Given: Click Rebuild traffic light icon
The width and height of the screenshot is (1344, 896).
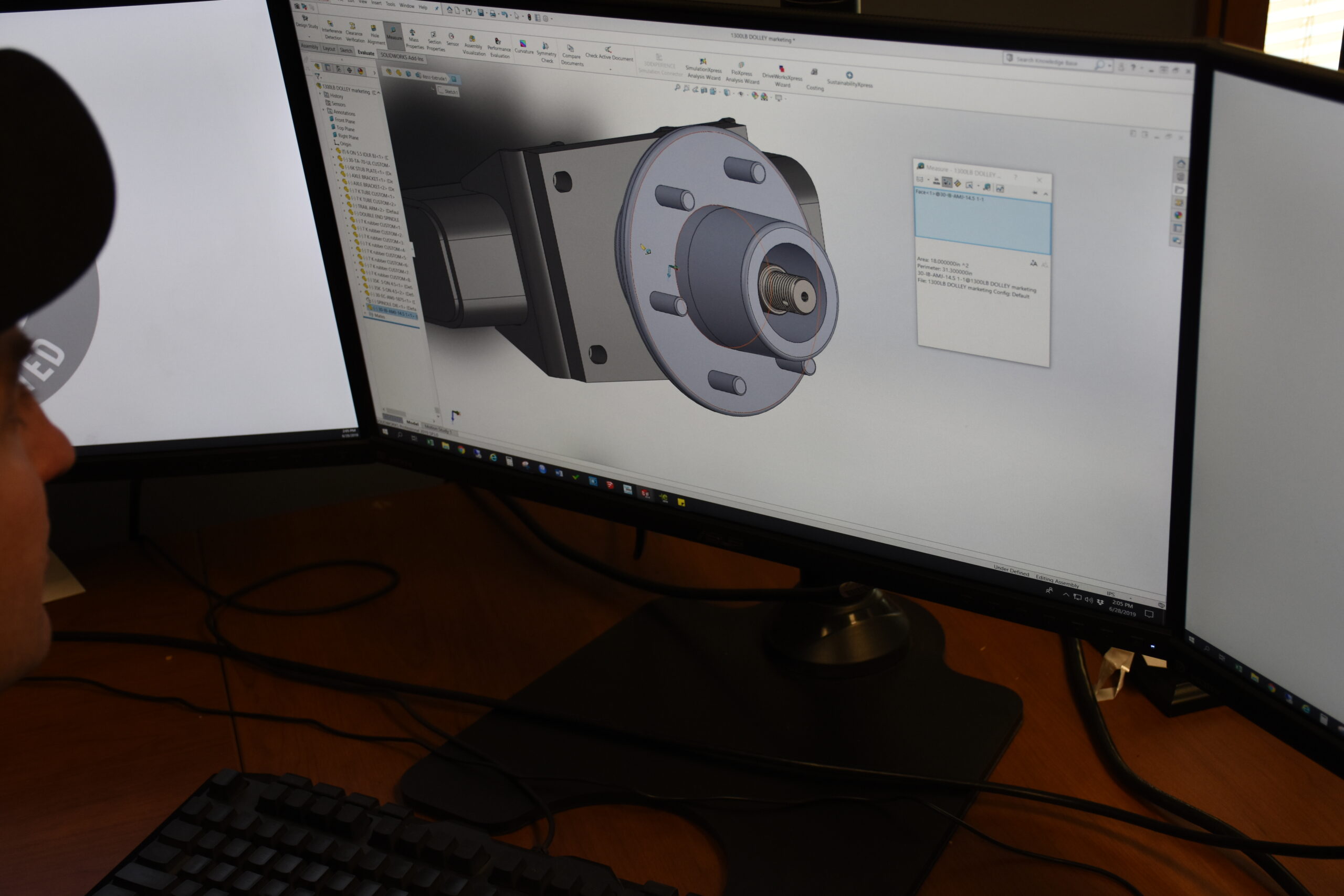Looking at the screenshot, I should point(529,17).
